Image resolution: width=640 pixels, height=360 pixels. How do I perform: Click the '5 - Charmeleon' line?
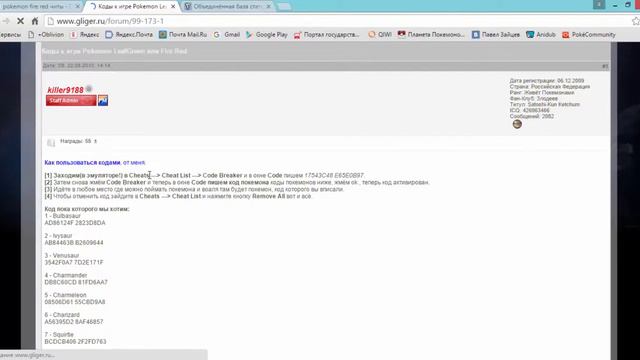tap(65, 295)
